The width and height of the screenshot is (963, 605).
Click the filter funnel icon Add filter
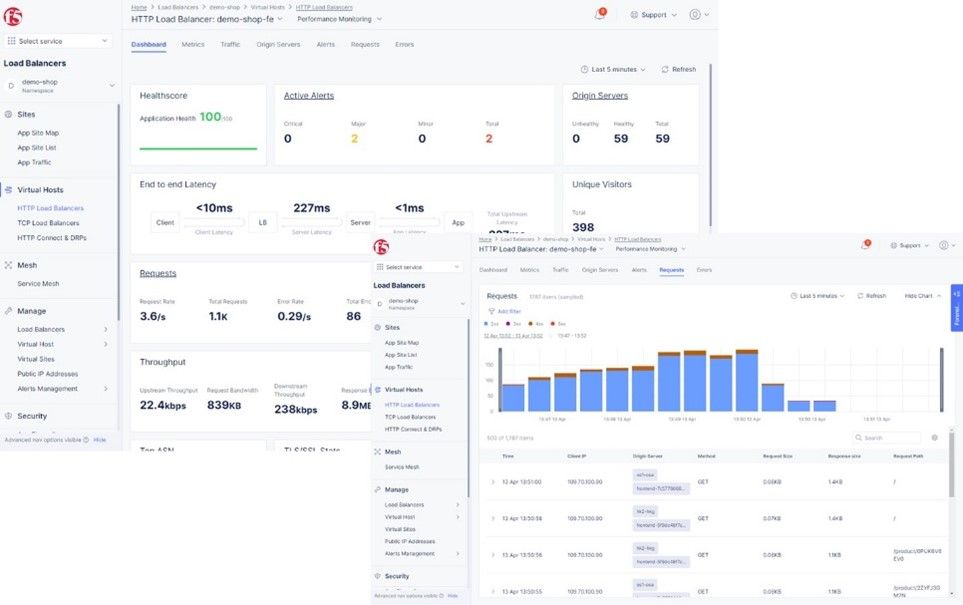click(x=491, y=311)
